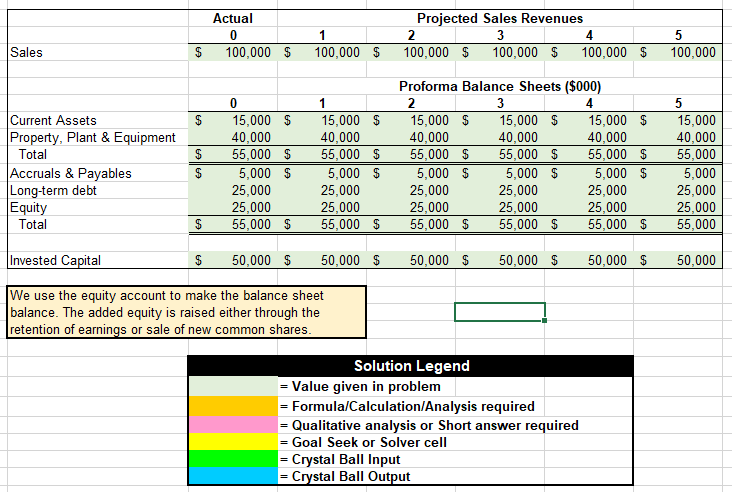Select year 1 Property, Plant & Equipment 40,000
732x492 pixels.
point(340,137)
